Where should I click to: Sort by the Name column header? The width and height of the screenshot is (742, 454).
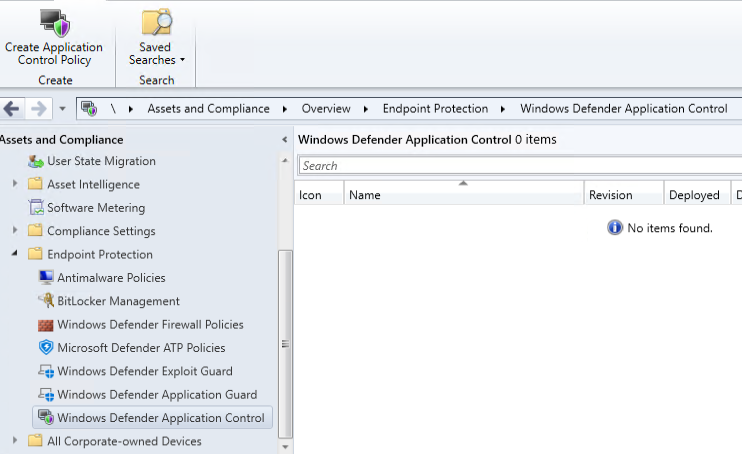pos(464,195)
